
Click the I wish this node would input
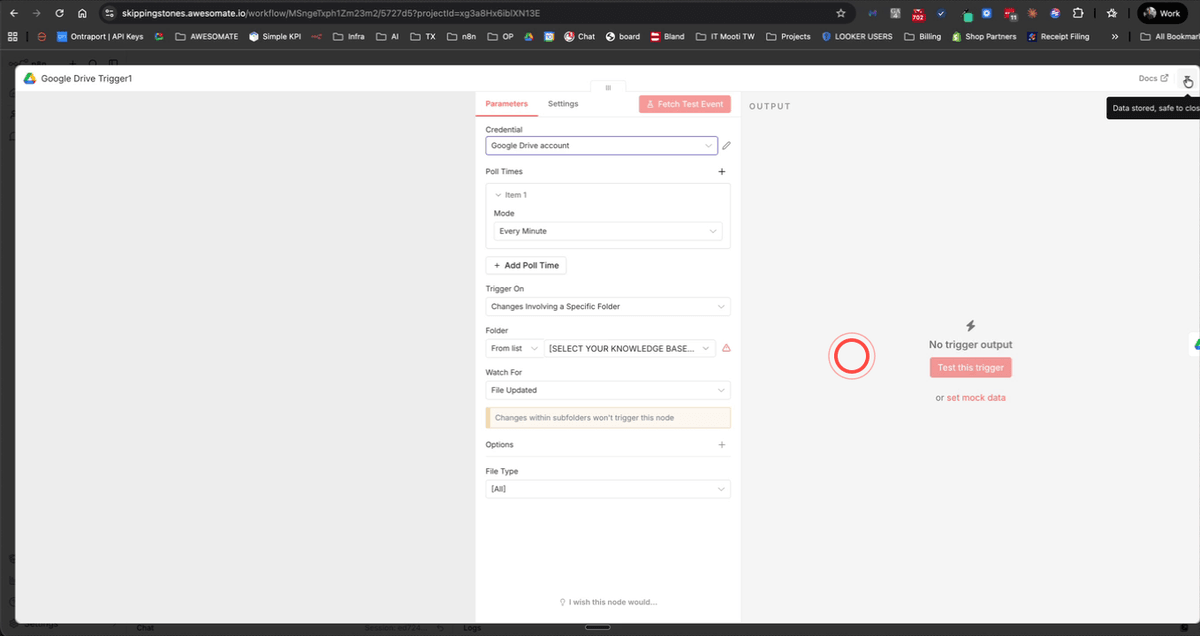[x=608, y=601]
